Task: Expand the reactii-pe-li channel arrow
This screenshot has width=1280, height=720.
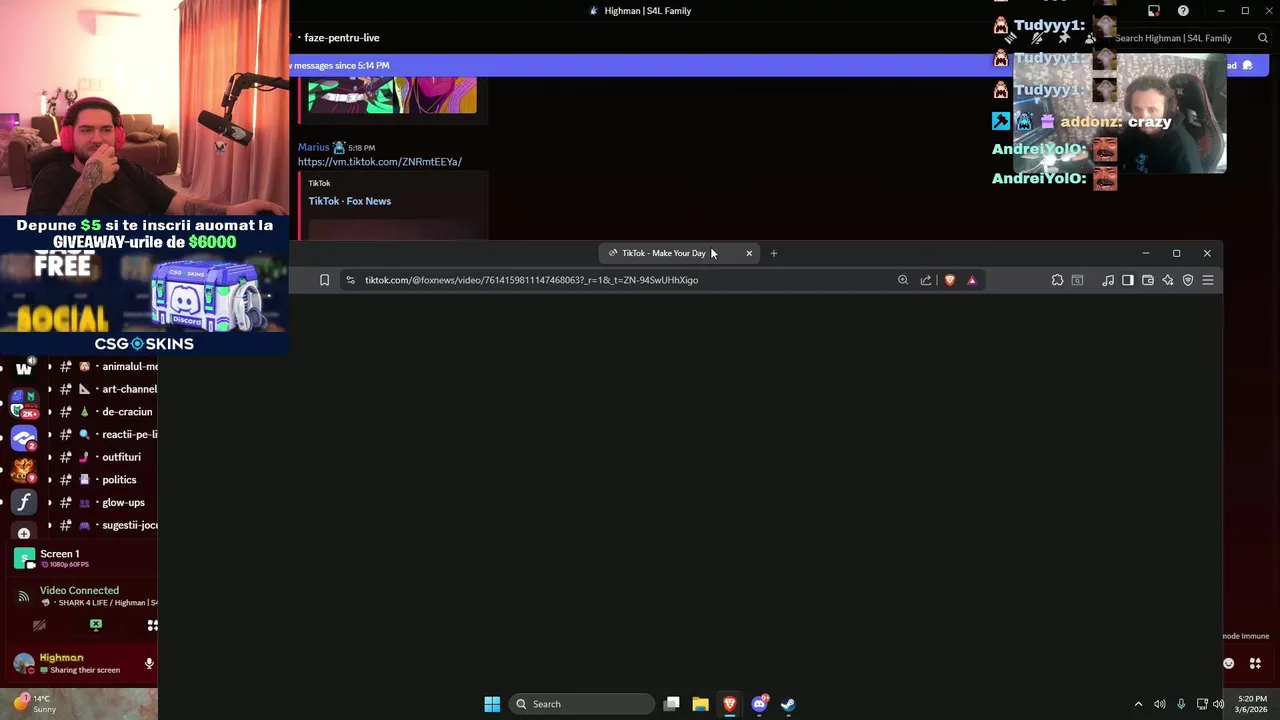Action: (x=50, y=434)
